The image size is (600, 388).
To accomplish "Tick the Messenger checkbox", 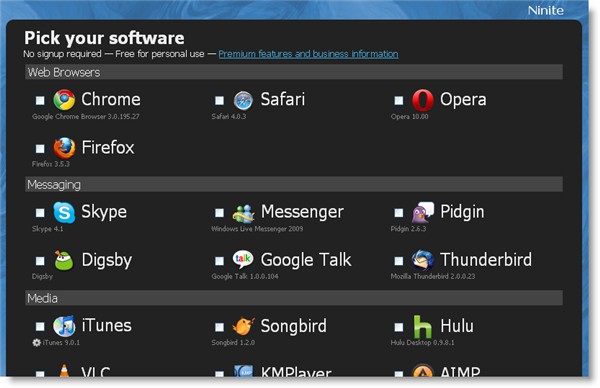I will tap(219, 213).
